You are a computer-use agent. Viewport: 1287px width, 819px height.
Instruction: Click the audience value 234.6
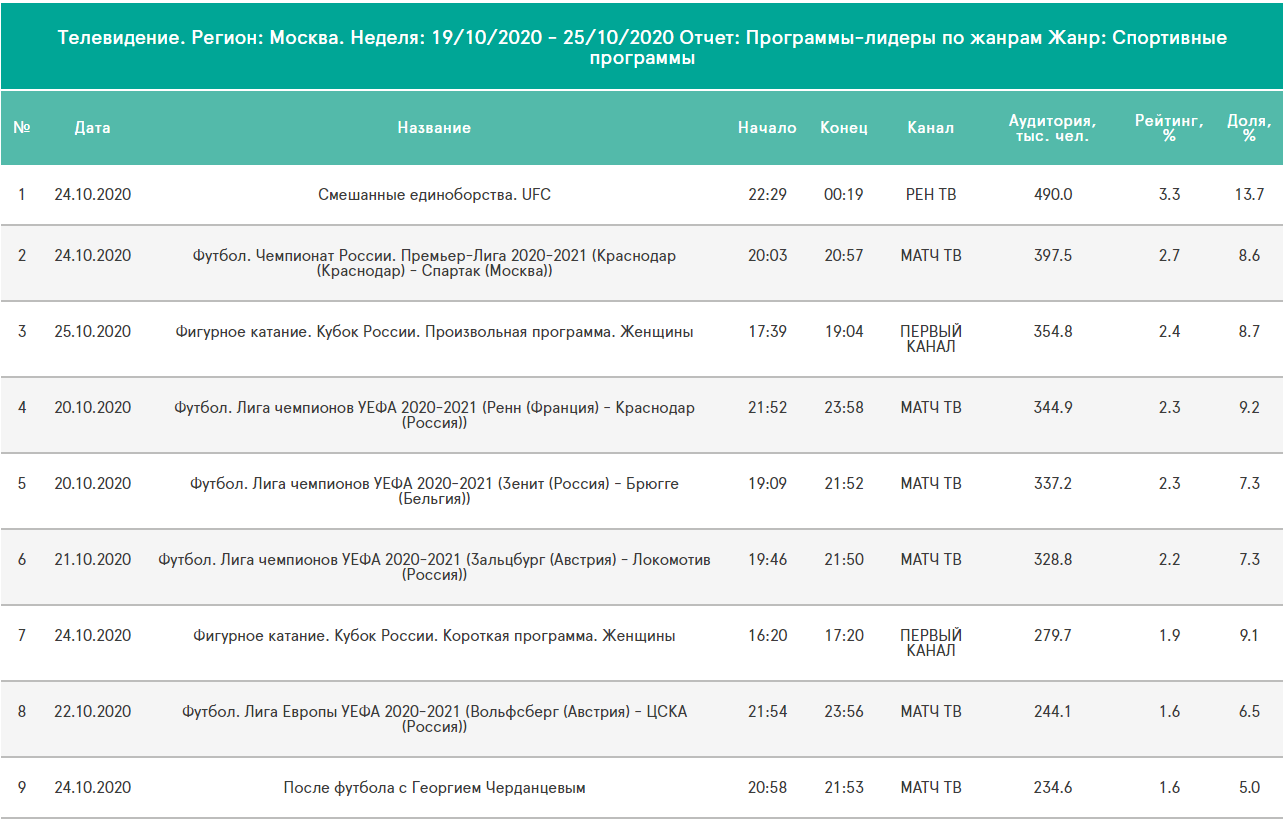click(1053, 788)
